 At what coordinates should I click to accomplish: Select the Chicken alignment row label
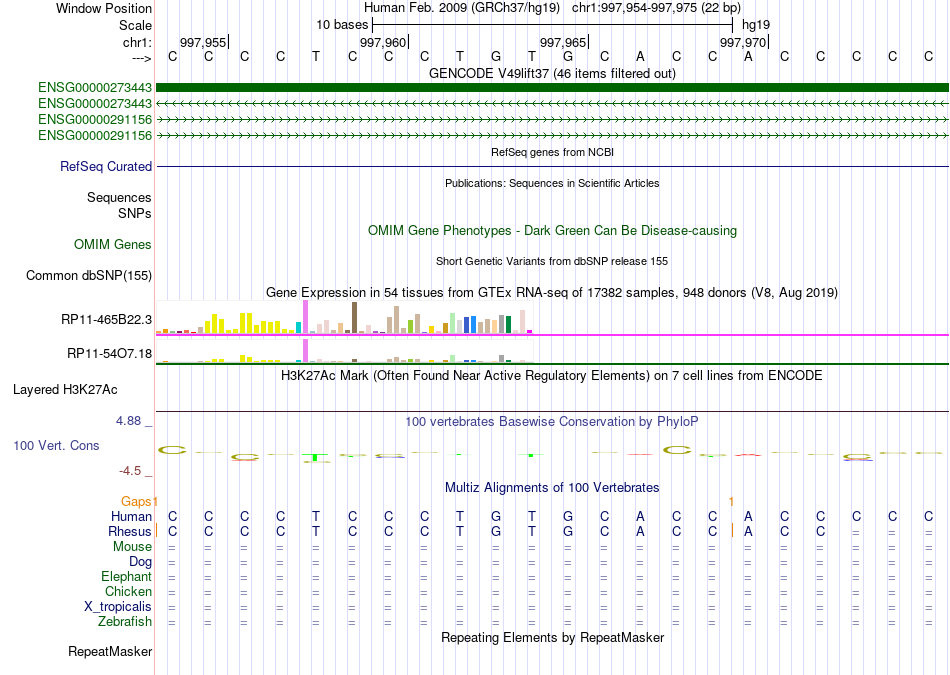pos(128,591)
